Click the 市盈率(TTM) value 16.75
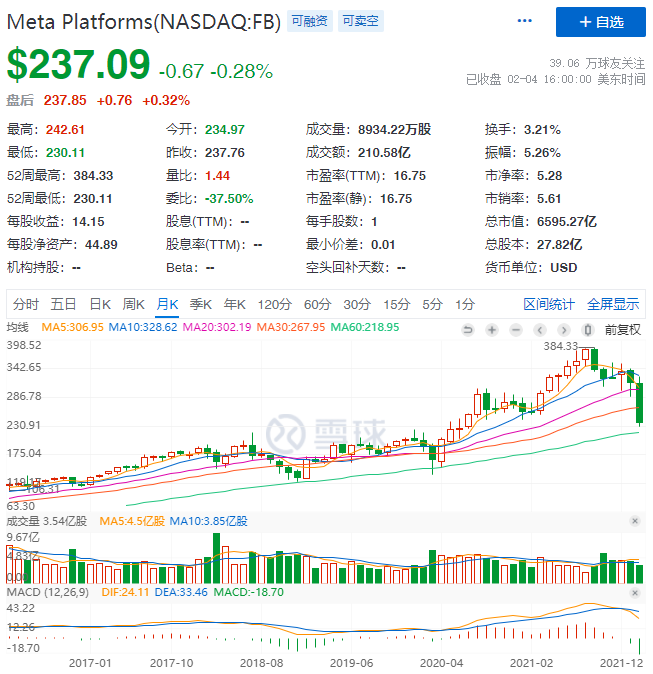The image size is (653, 674). [410, 175]
